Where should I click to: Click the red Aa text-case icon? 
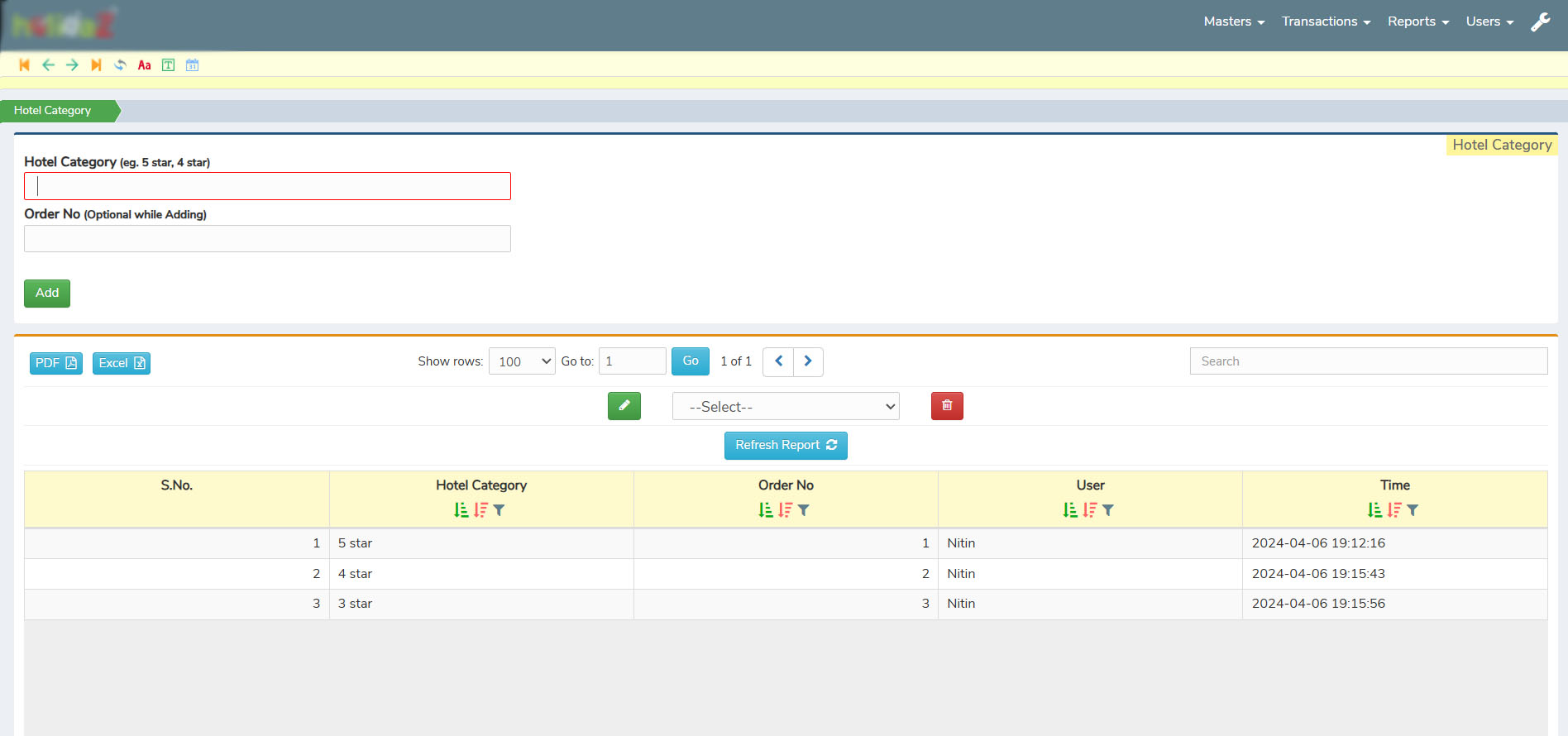pyautogui.click(x=144, y=65)
